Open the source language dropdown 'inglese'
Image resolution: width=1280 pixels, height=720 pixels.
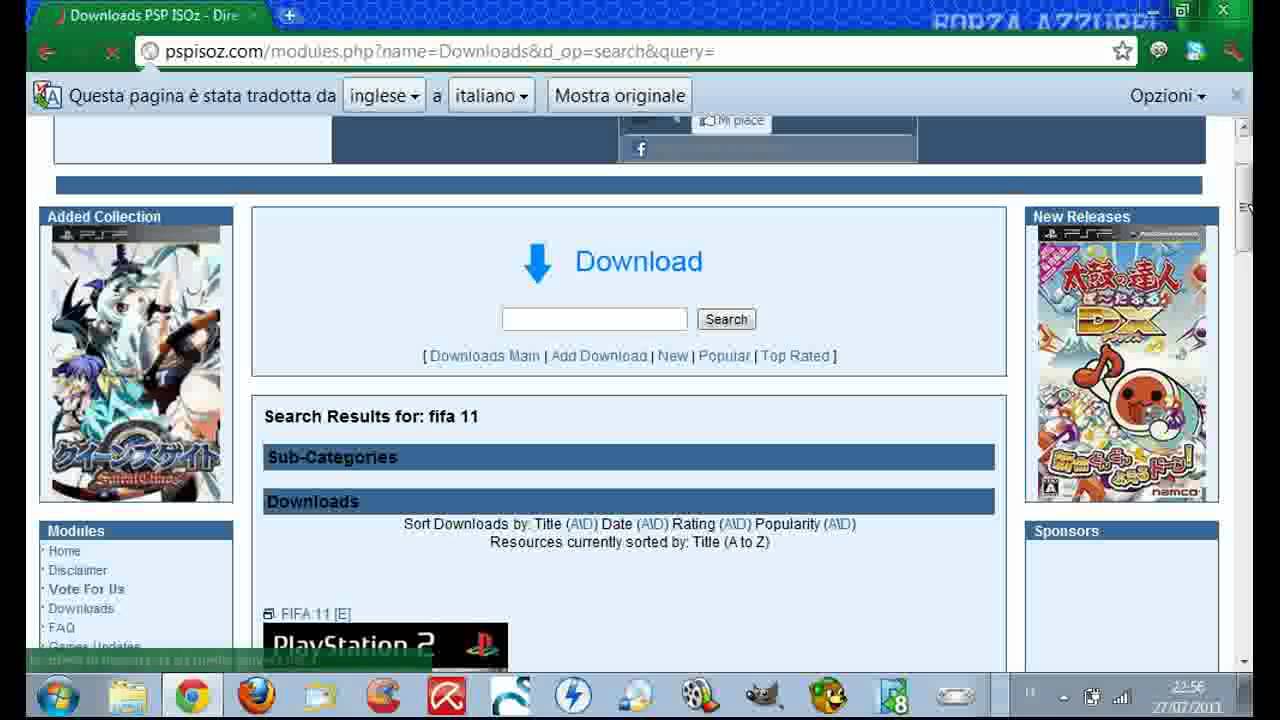pyautogui.click(x=384, y=96)
